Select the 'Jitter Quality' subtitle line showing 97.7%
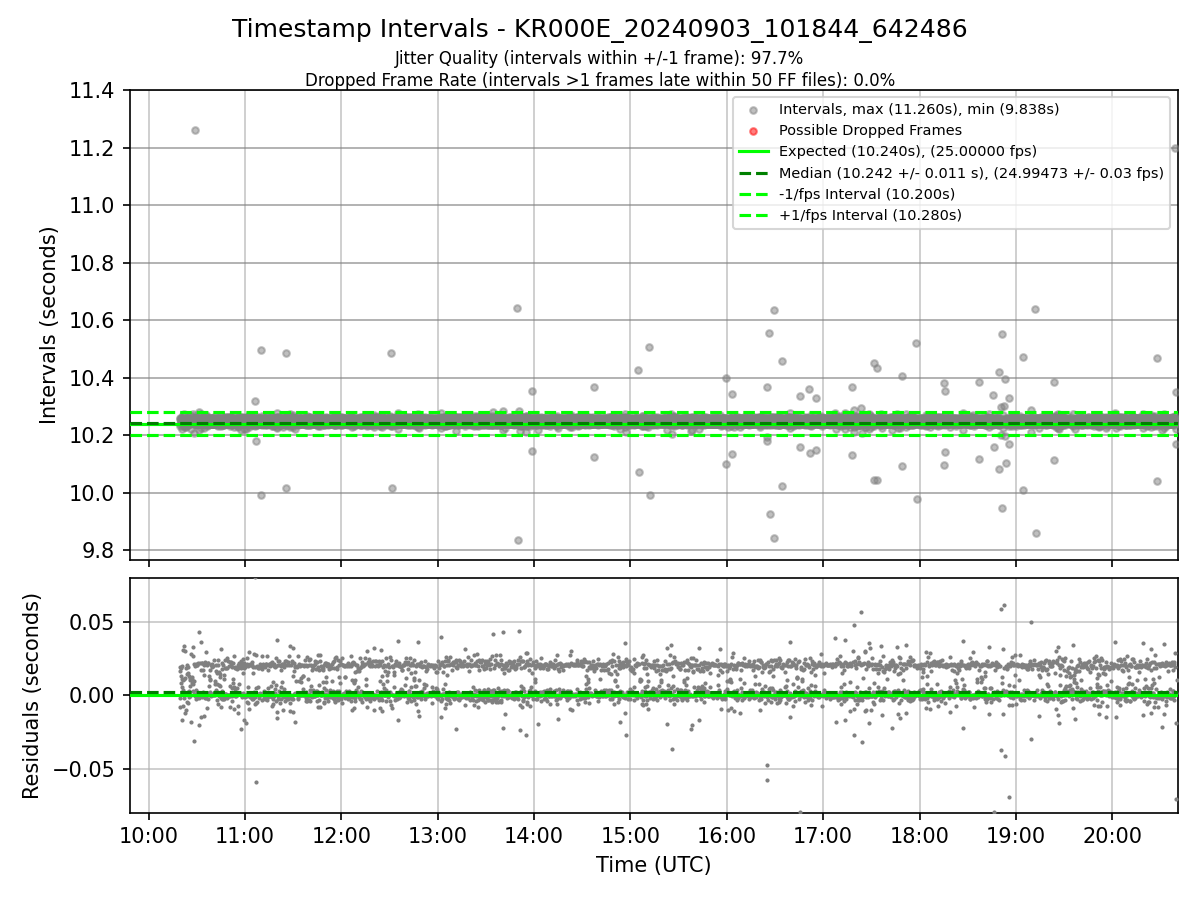The height and width of the screenshot is (900, 1200). pyautogui.click(x=599, y=59)
